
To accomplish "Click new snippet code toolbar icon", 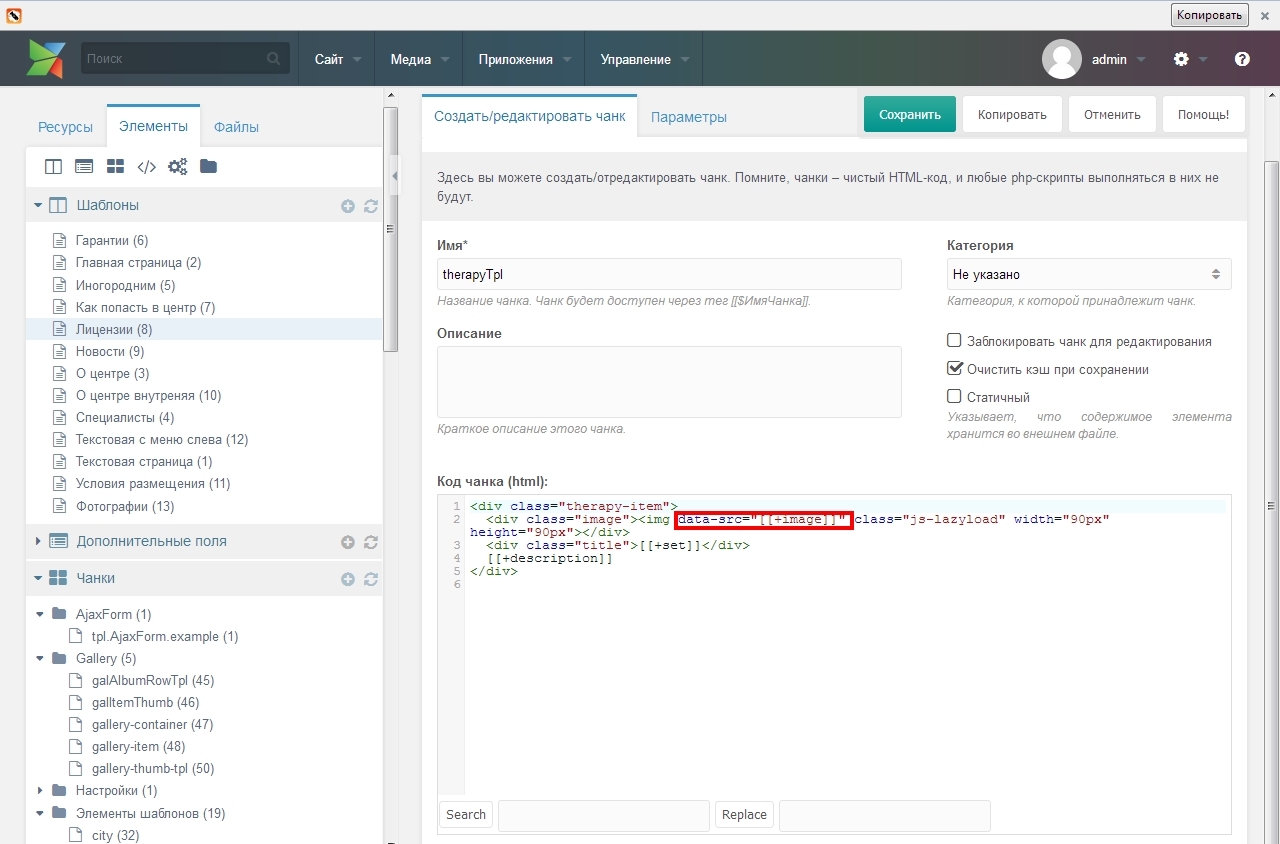I will click(x=146, y=167).
